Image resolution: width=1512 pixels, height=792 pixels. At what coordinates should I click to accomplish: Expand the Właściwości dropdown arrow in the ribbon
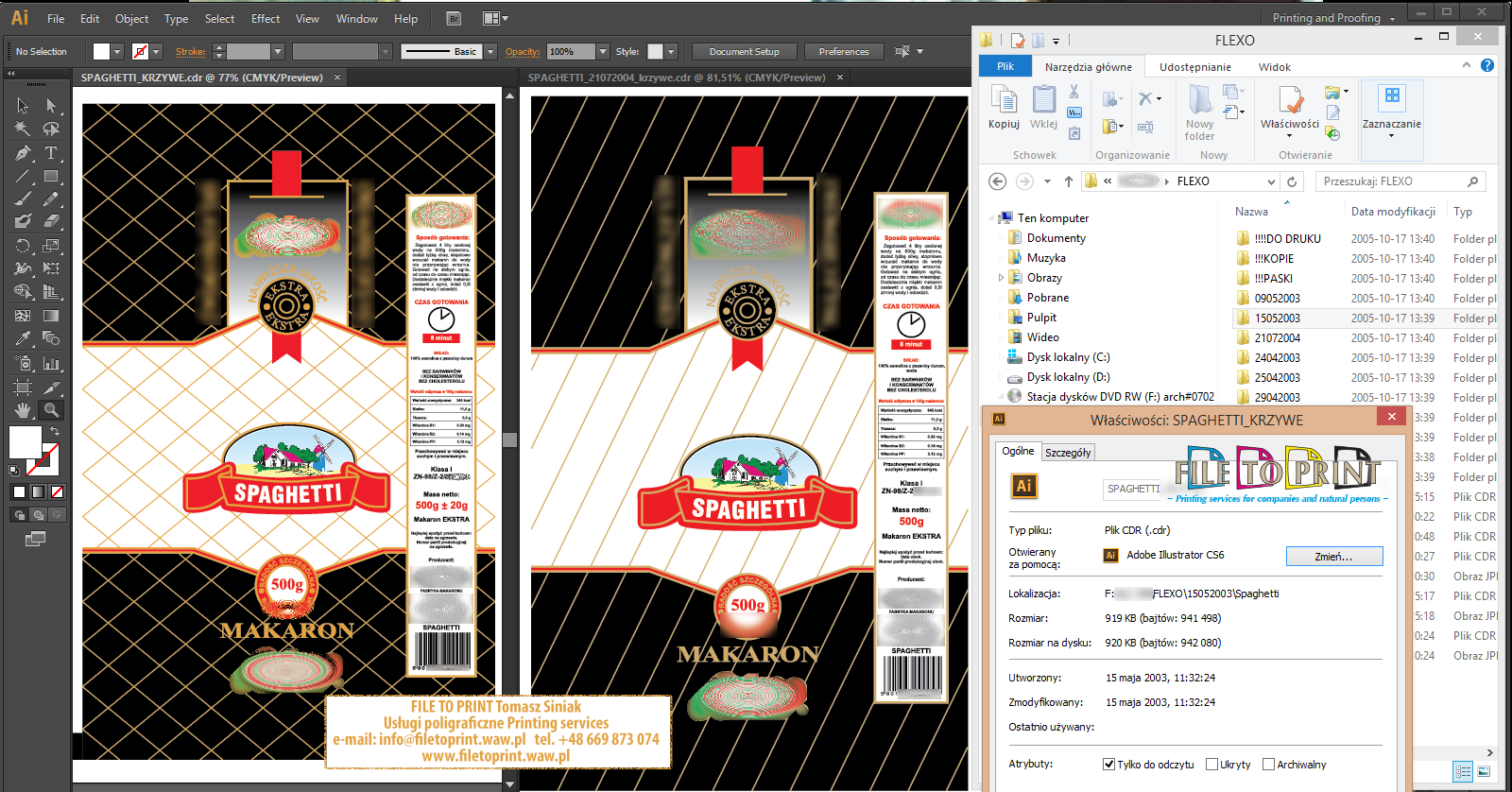tap(1289, 136)
